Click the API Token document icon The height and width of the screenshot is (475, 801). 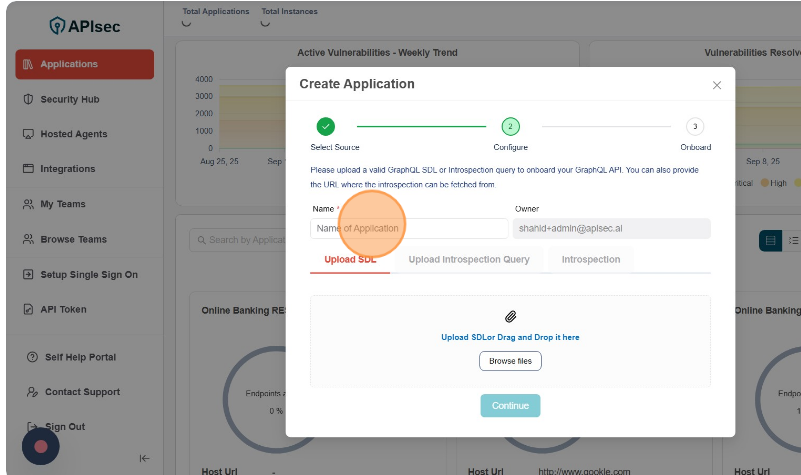[28, 309]
